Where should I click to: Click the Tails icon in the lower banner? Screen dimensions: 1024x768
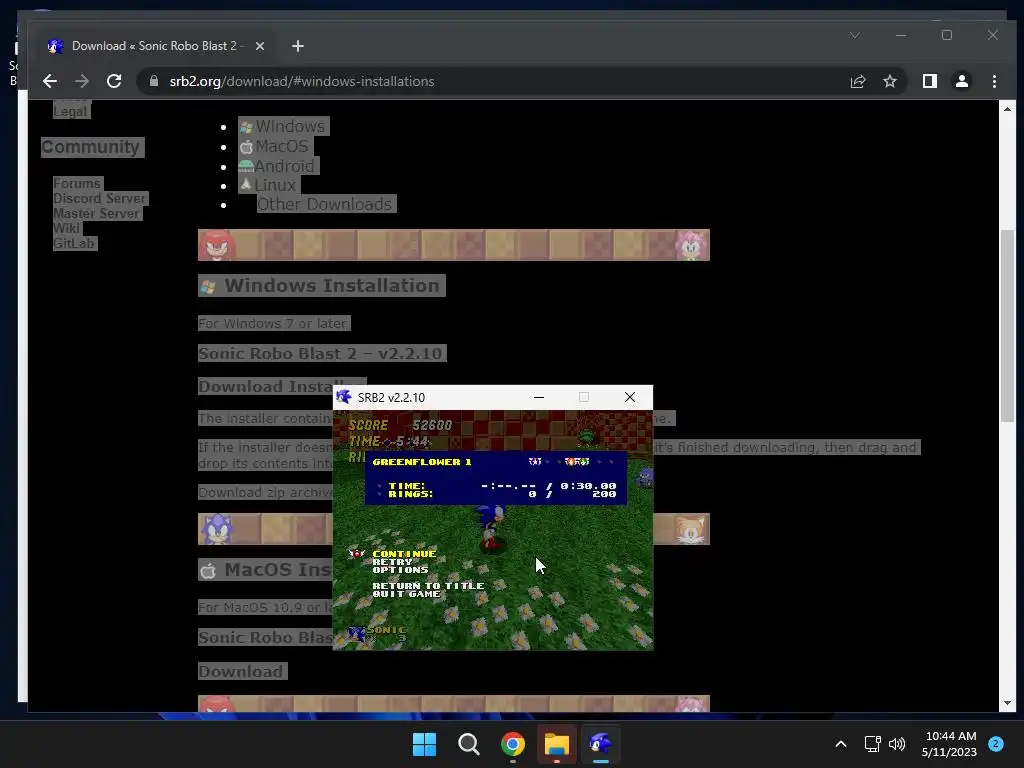point(690,530)
